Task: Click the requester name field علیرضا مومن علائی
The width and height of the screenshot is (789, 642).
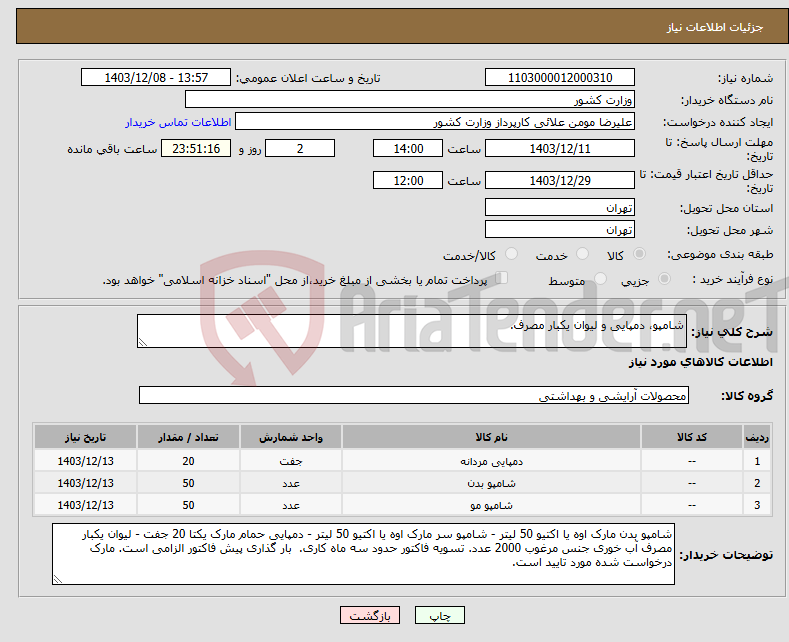Action: [x=435, y=122]
